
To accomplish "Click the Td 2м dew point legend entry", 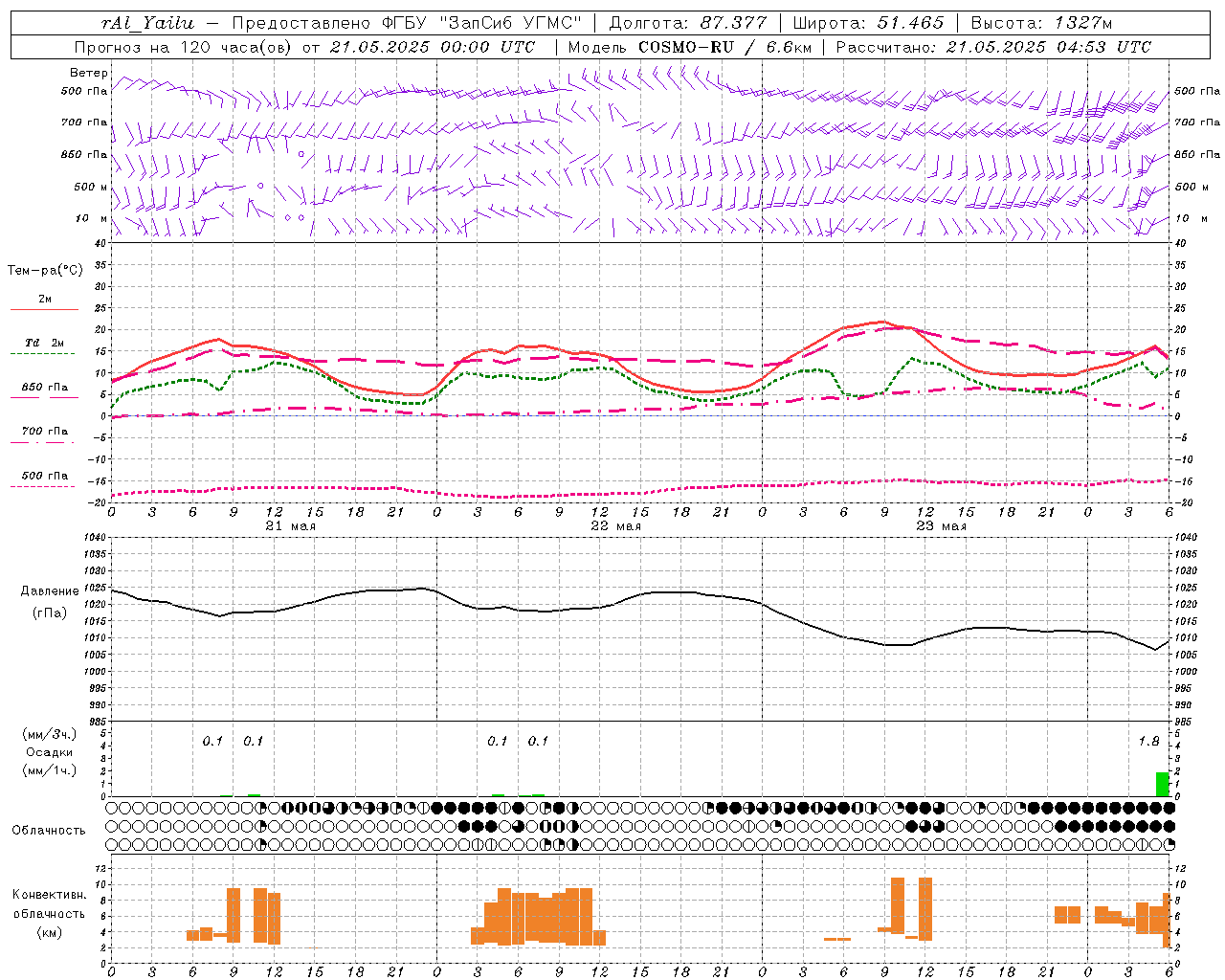I will (45, 343).
